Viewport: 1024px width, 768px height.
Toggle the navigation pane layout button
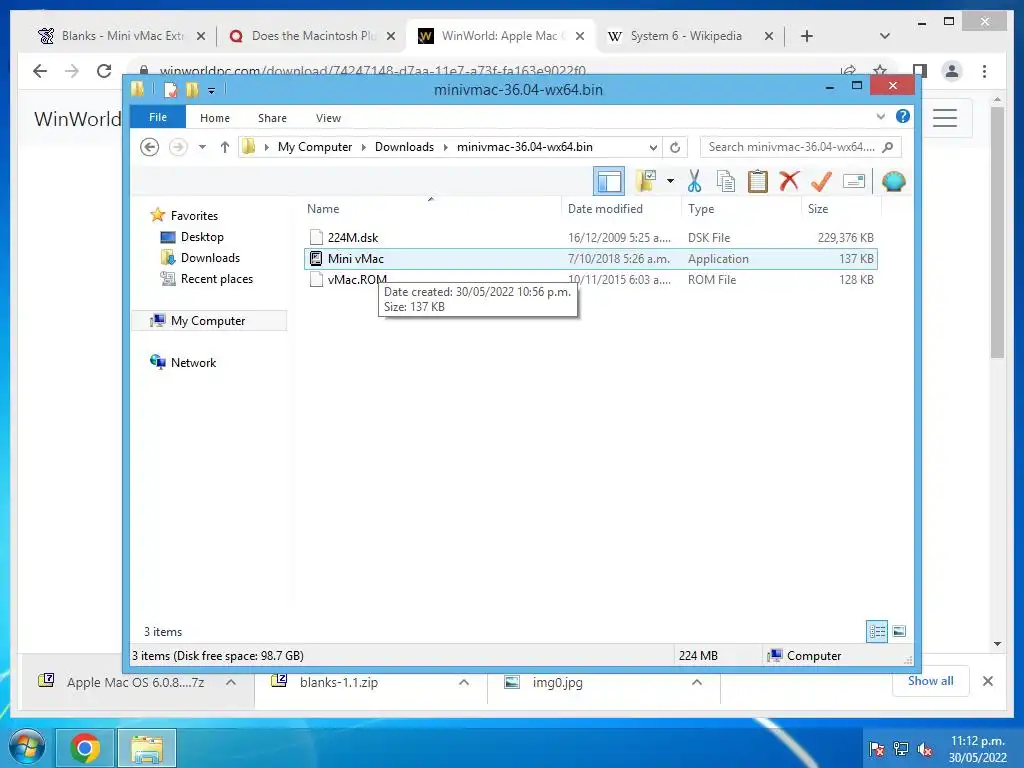609,182
